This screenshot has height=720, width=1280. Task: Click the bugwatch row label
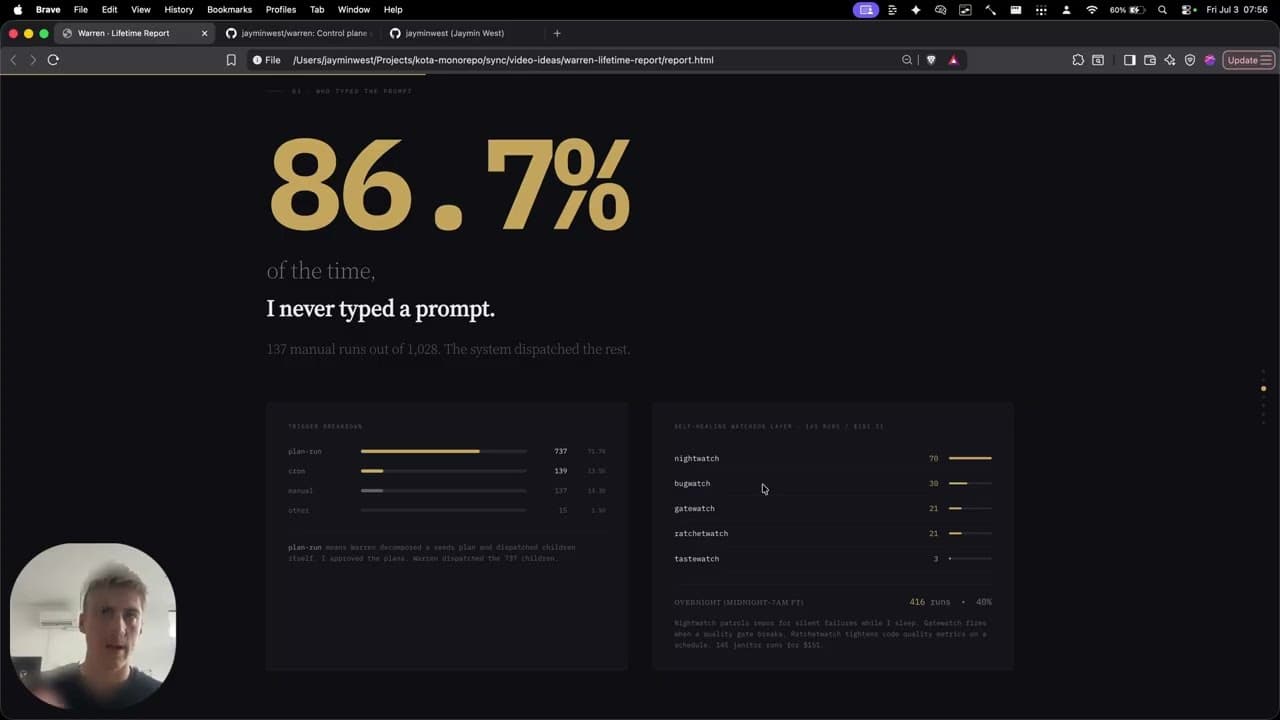[692, 483]
